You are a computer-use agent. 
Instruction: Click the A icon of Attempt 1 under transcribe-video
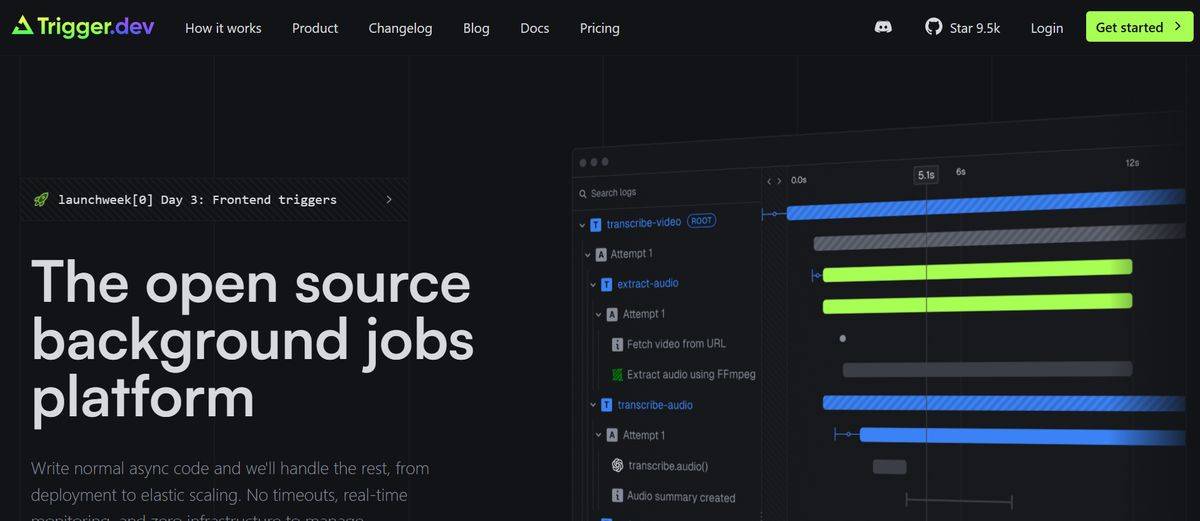point(601,254)
